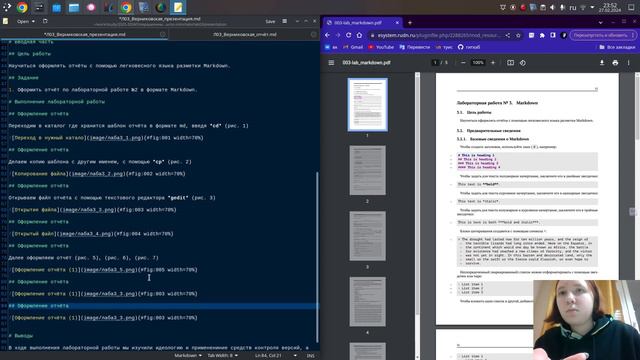Rotate the PDF counterclockwise
The image size is (640, 360).
[523, 63]
